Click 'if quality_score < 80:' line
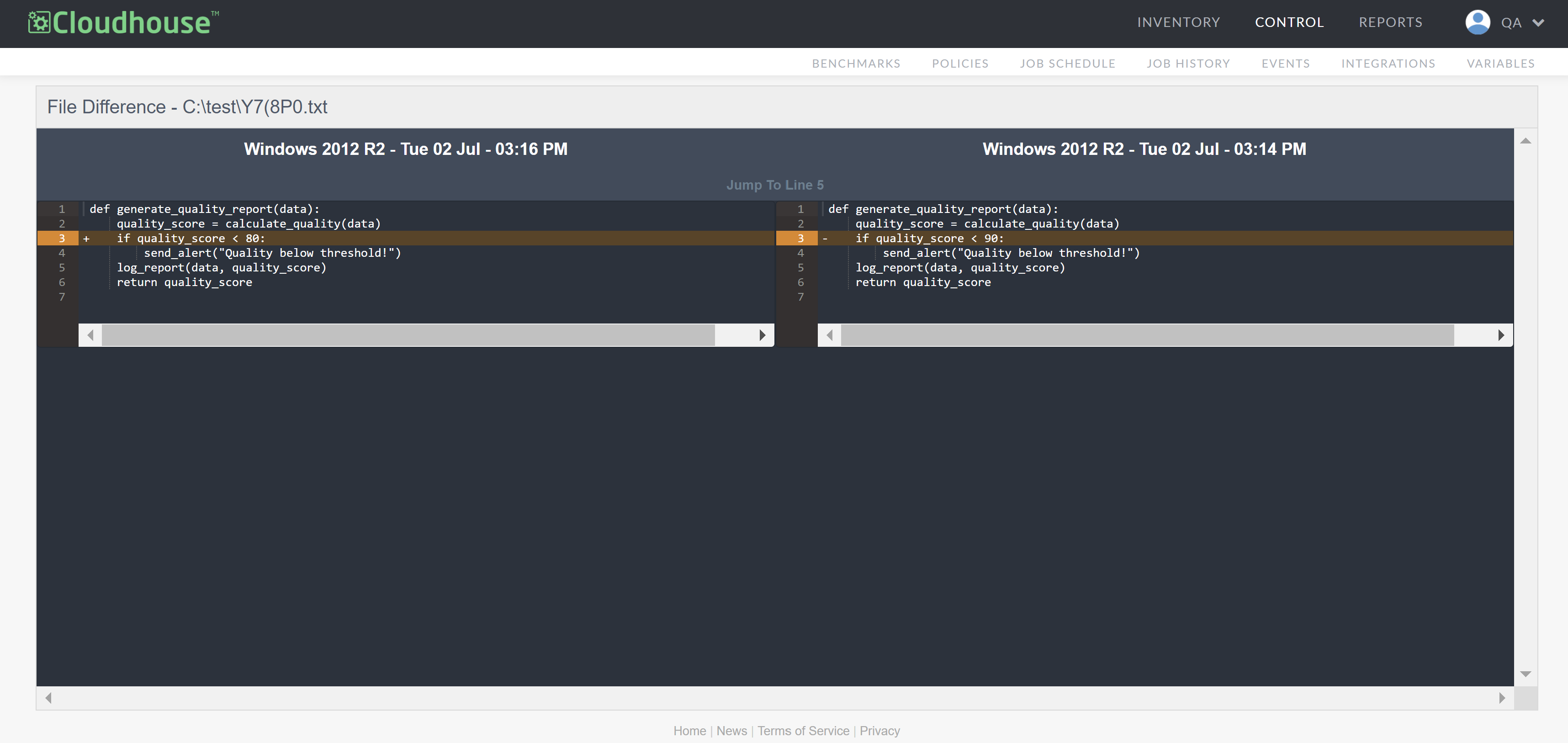 [x=191, y=238]
